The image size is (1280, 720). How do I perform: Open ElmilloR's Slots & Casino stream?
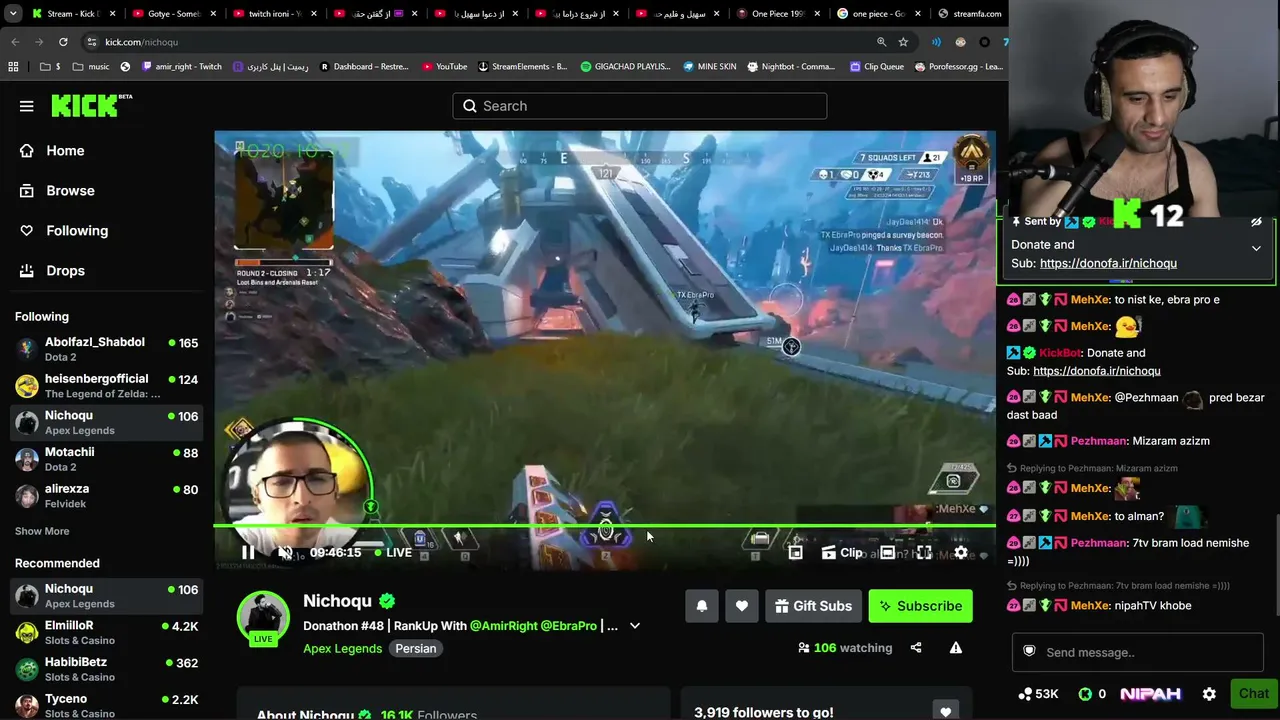coord(107,633)
